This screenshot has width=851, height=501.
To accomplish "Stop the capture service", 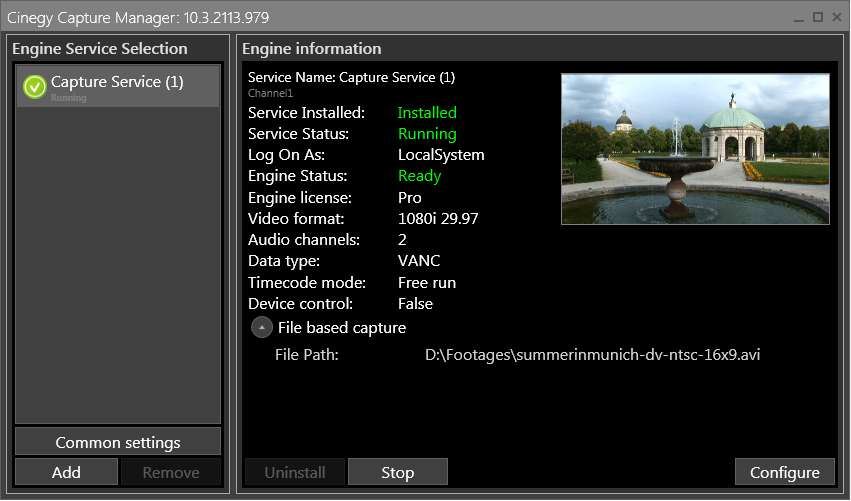I will point(398,472).
